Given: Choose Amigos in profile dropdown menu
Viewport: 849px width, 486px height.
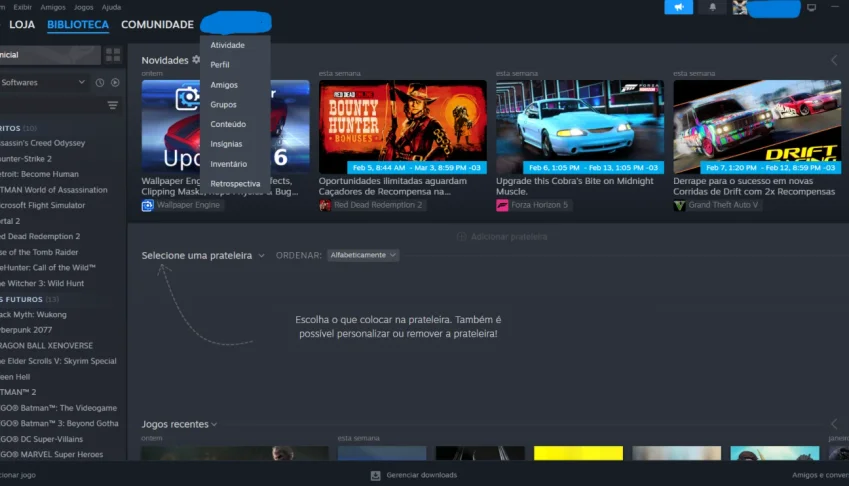Looking at the screenshot, I should [224, 85].
